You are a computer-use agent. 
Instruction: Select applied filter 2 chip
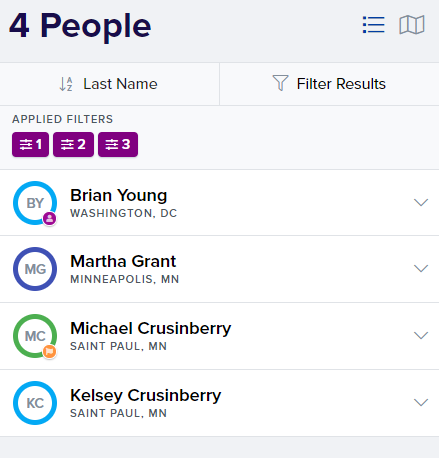tap(73, 144)
